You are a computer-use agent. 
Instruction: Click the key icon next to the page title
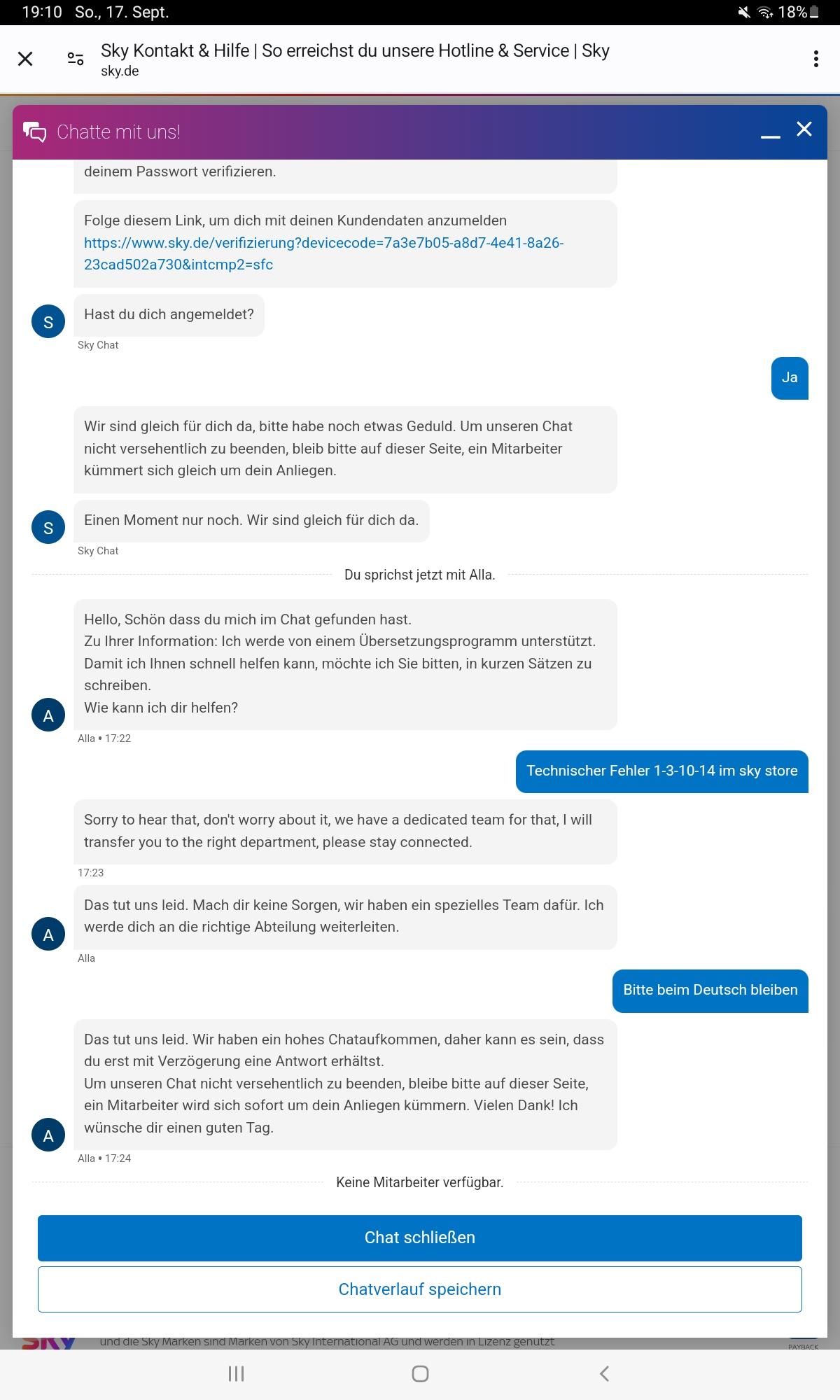tap(73, 59)
